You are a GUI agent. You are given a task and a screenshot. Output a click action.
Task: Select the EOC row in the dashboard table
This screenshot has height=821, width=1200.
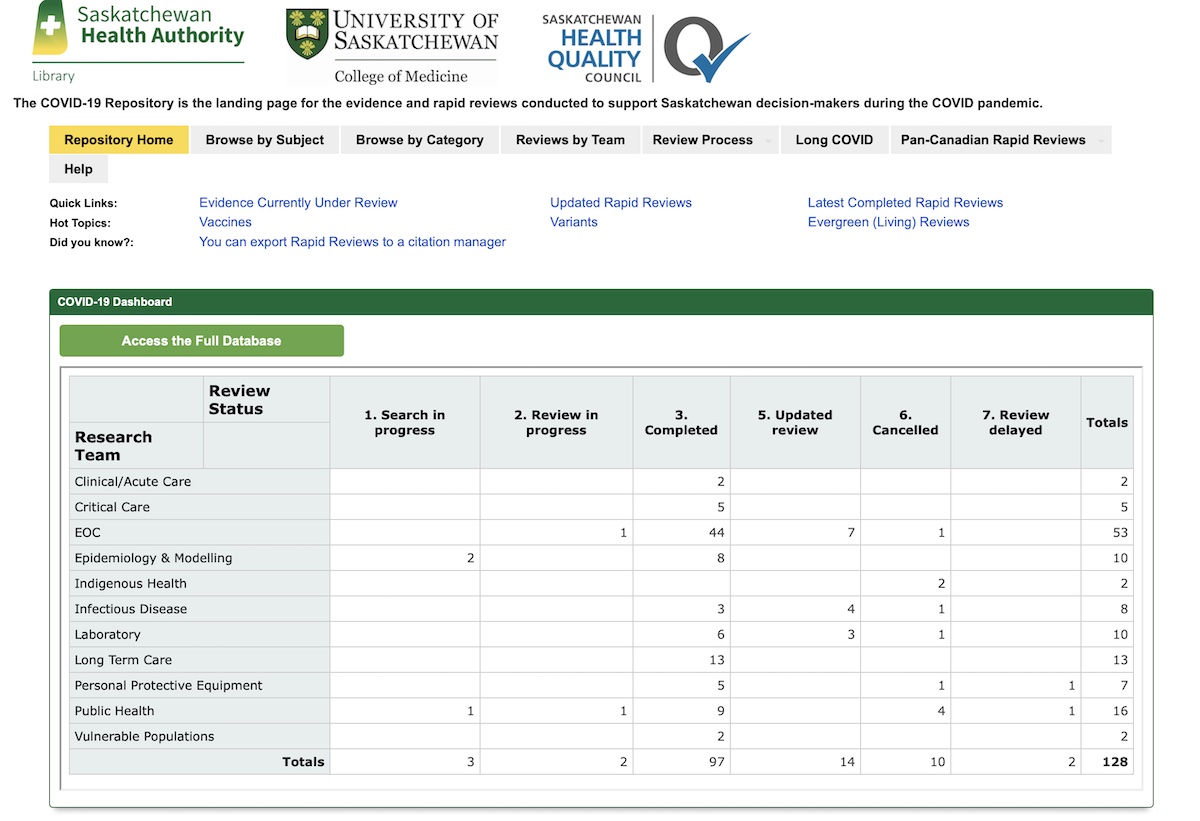86,532
